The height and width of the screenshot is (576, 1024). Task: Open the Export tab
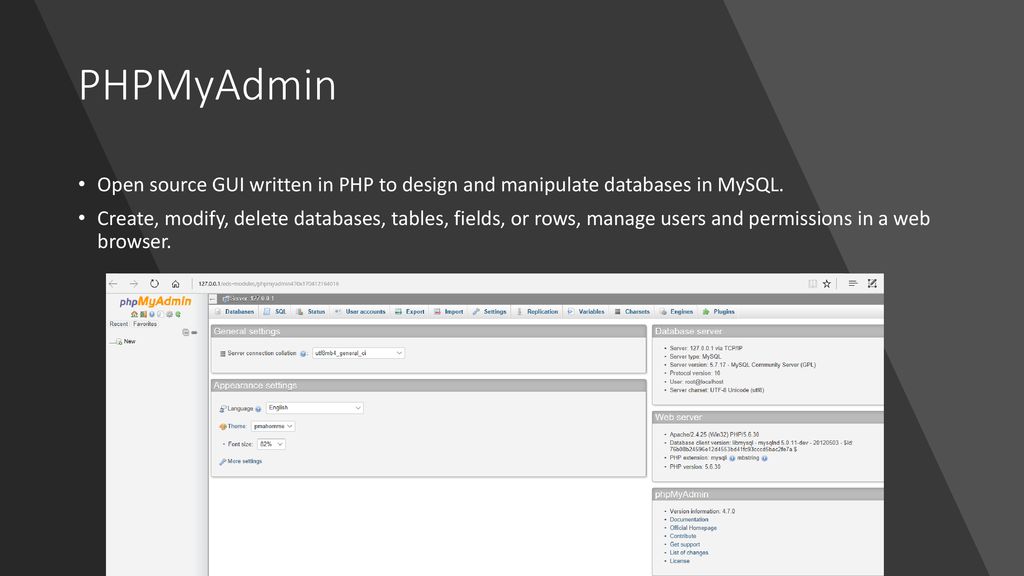tap(409, 312)
